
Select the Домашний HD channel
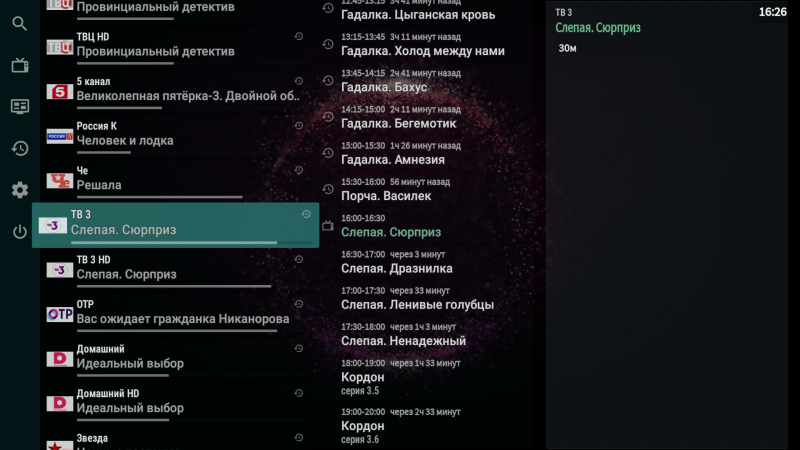pos(176,403)
